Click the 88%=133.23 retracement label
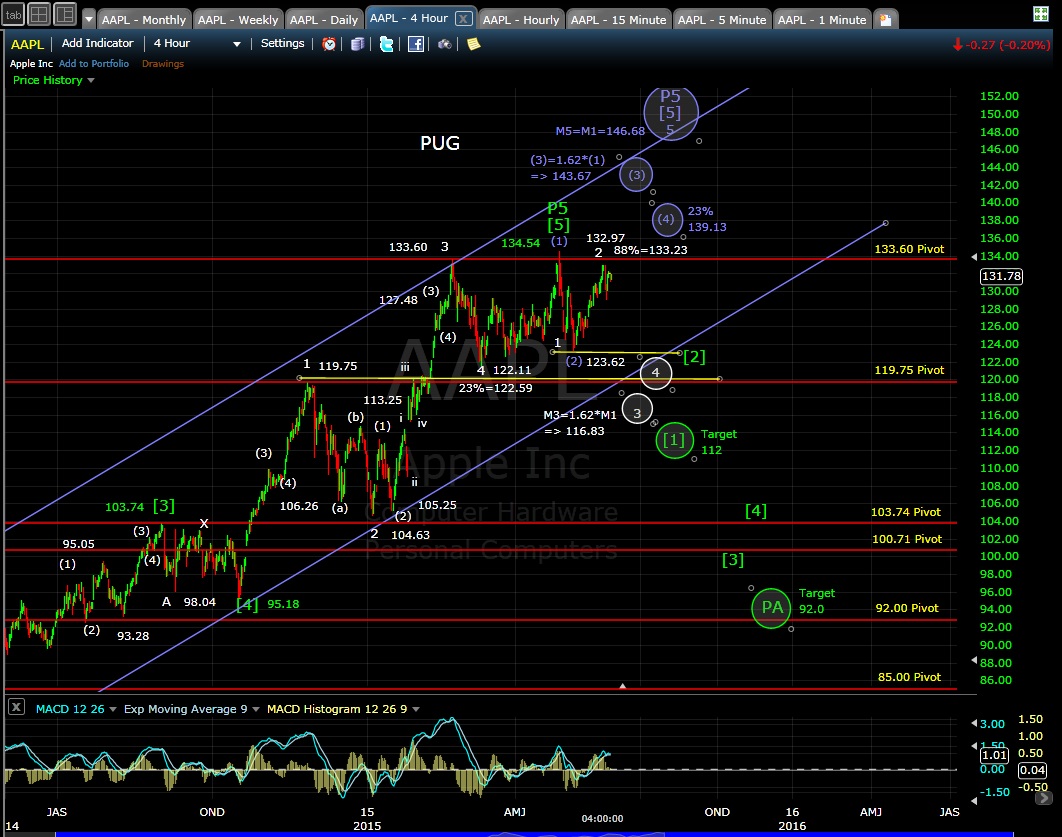Viewport: 1062px width, 837px height. point(650,250)
